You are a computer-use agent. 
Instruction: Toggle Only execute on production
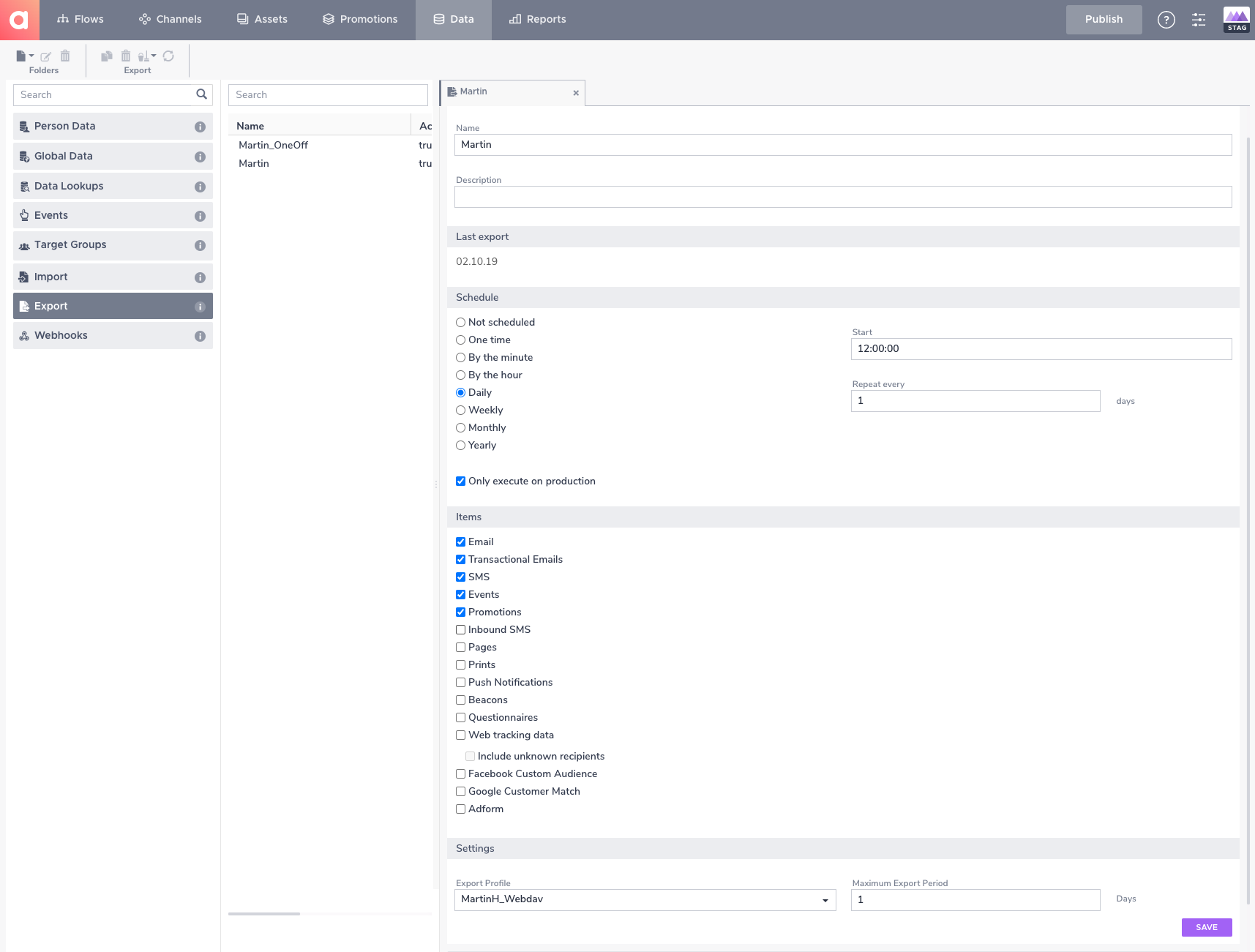[461, 481]
